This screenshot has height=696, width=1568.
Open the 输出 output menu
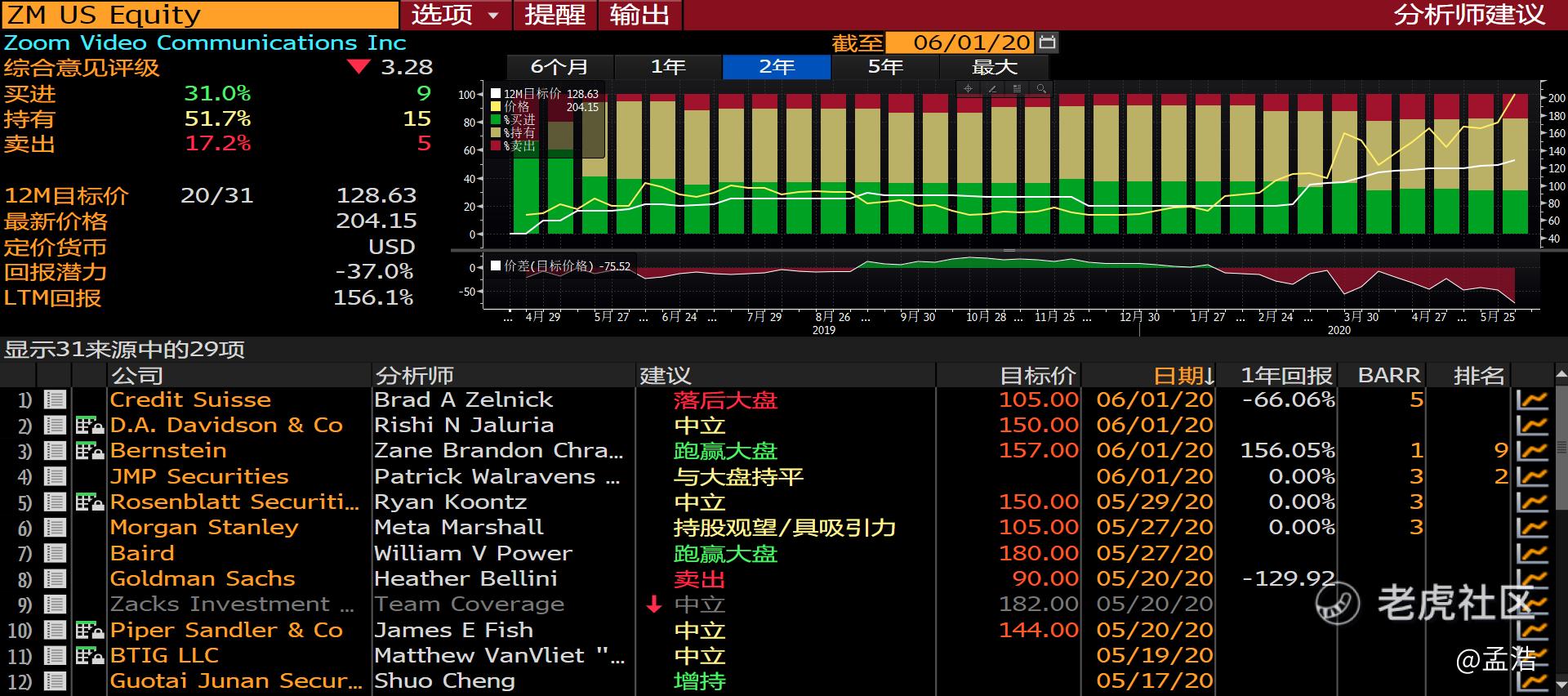(x=639, y=15)
